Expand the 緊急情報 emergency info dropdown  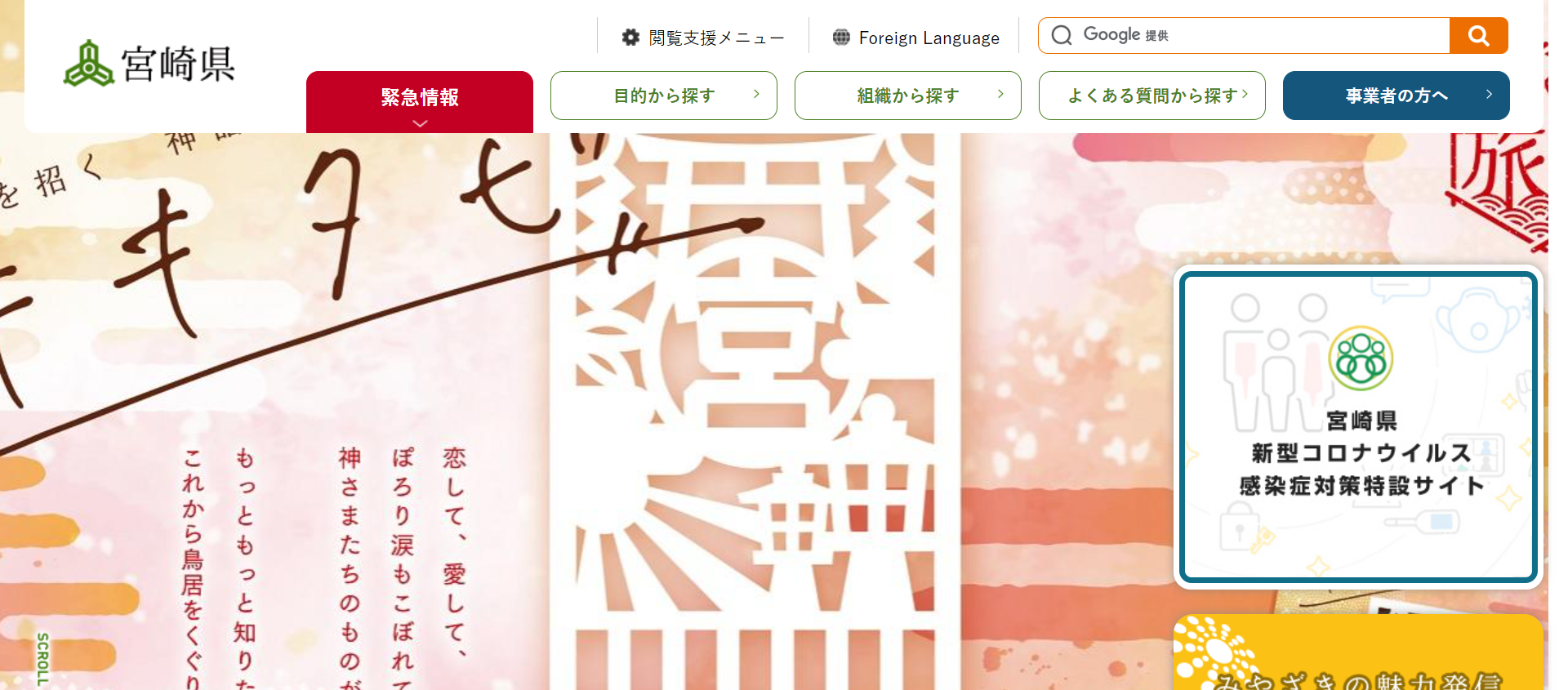pos(420,102)
